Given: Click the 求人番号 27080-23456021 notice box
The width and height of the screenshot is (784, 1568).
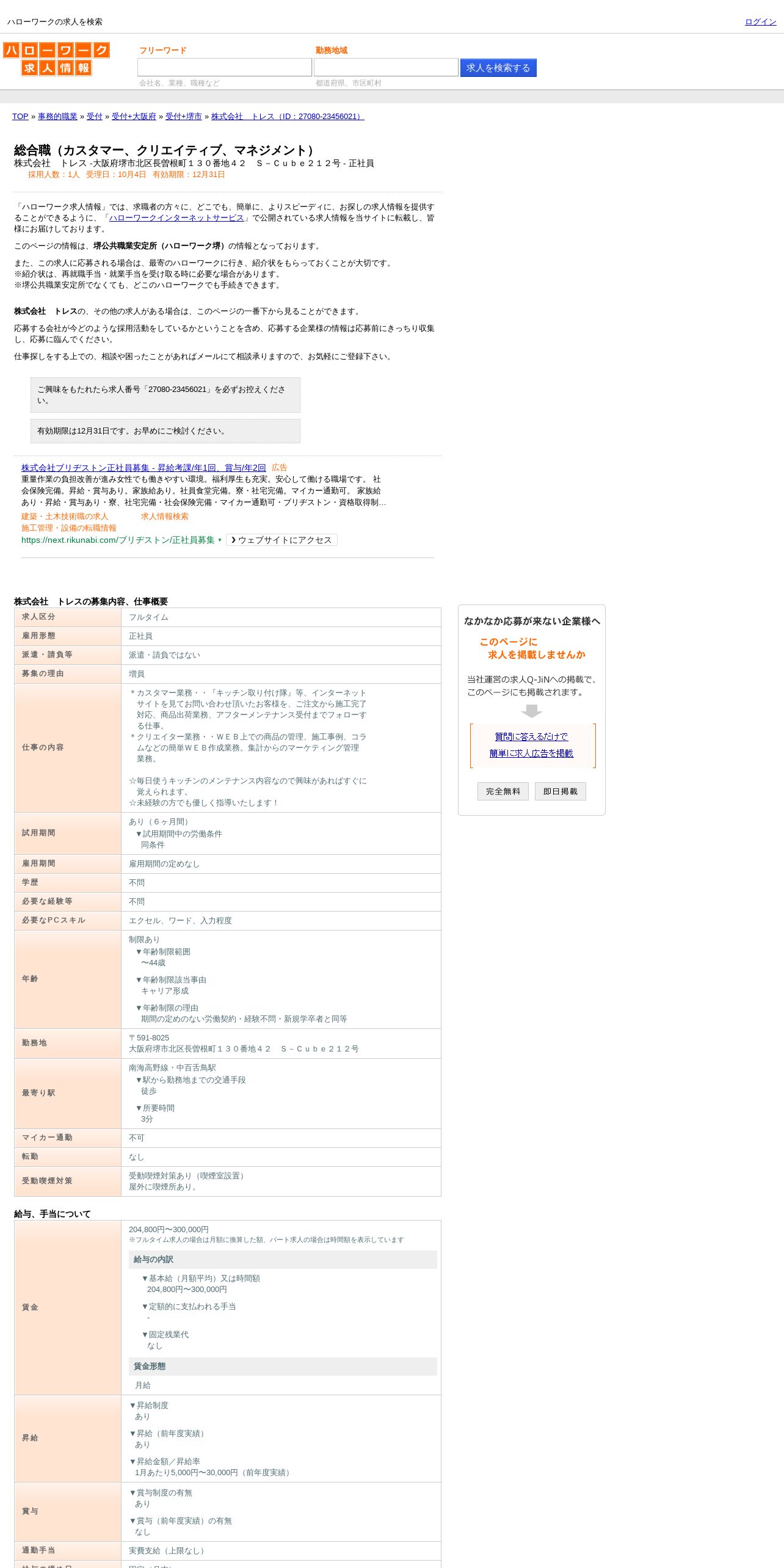Looking at the screenshot, I should pyautogui.click(x=165, y=395).
